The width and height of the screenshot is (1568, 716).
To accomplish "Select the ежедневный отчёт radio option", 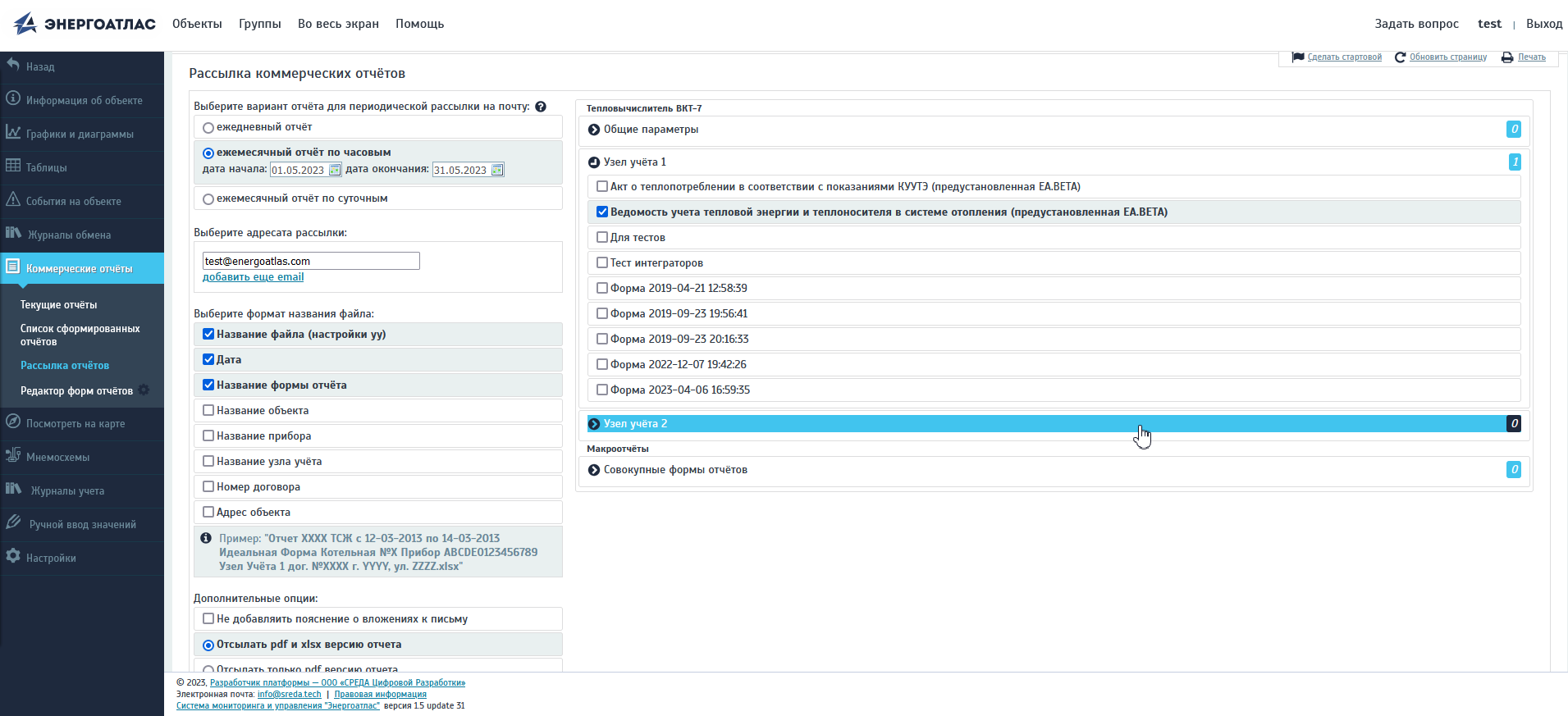I will pyautogui.click(x=208, y=128).
